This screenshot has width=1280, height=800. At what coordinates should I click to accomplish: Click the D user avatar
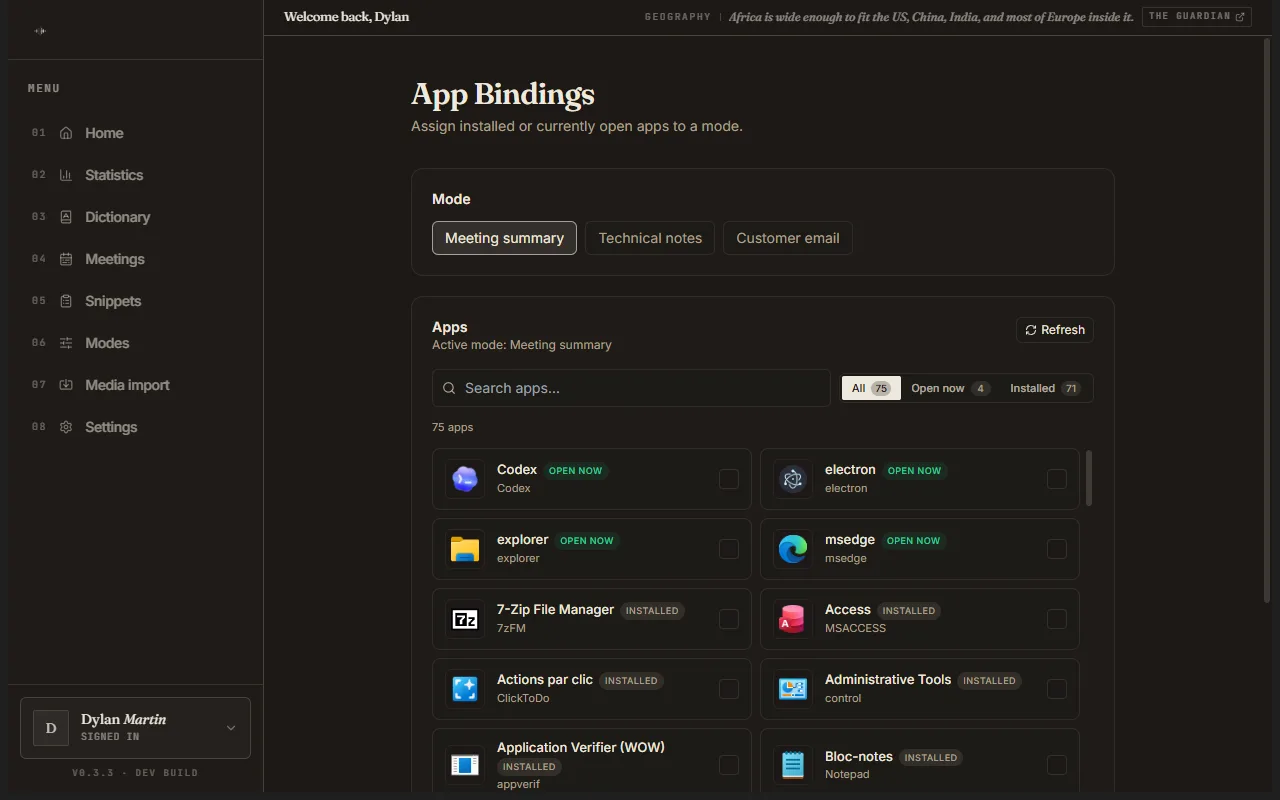(51, 728)
